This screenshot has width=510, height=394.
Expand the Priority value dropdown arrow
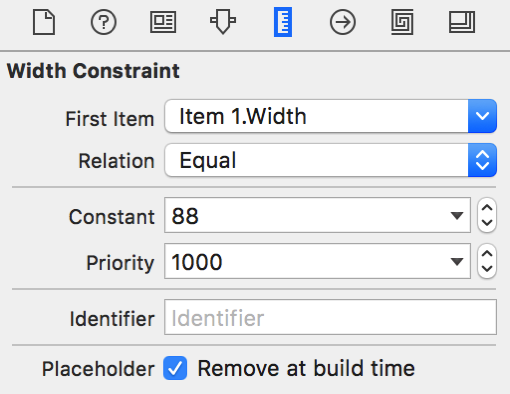click(x=457, y=261)
